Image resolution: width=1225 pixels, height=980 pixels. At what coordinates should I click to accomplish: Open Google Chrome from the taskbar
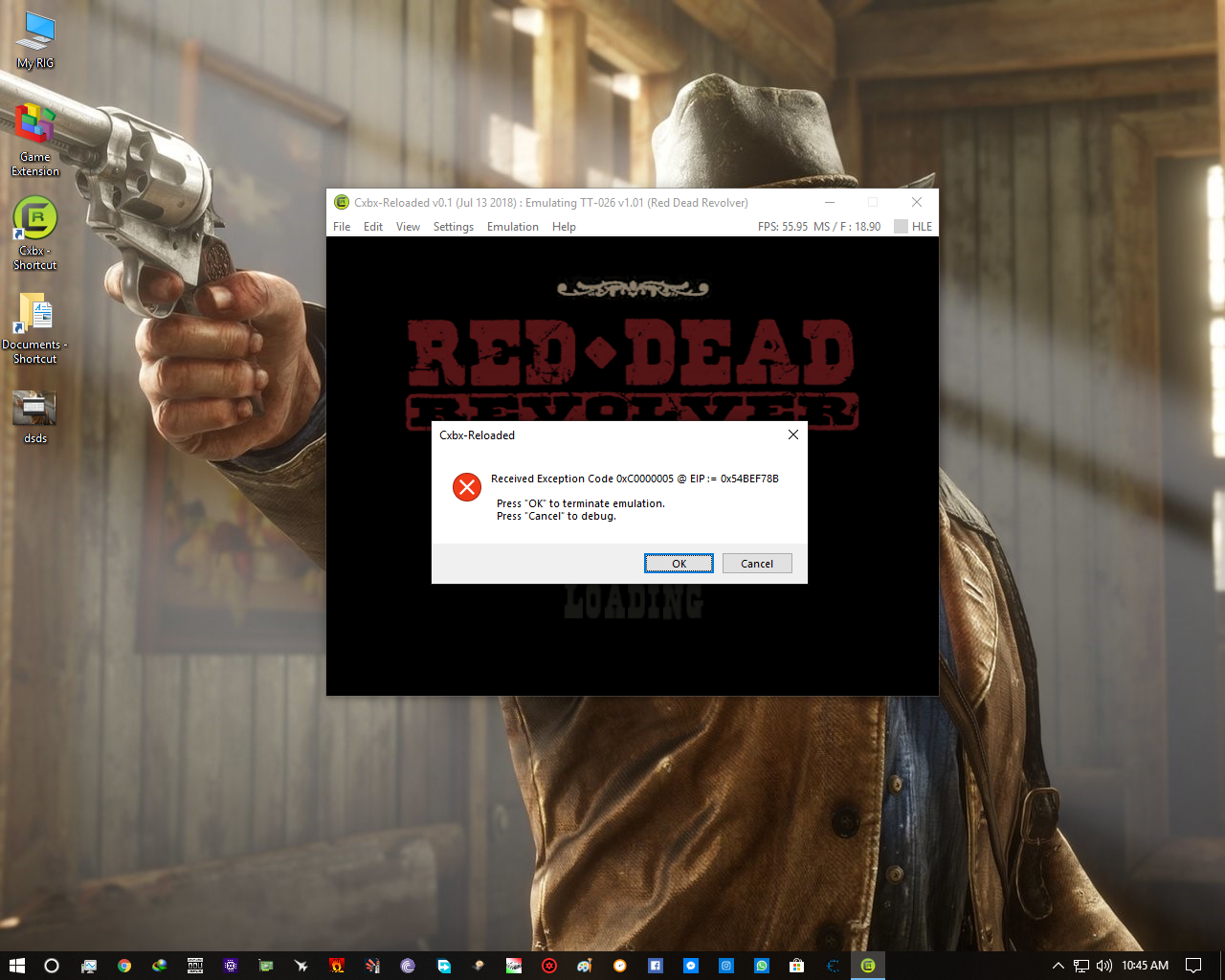pos(124,966)
